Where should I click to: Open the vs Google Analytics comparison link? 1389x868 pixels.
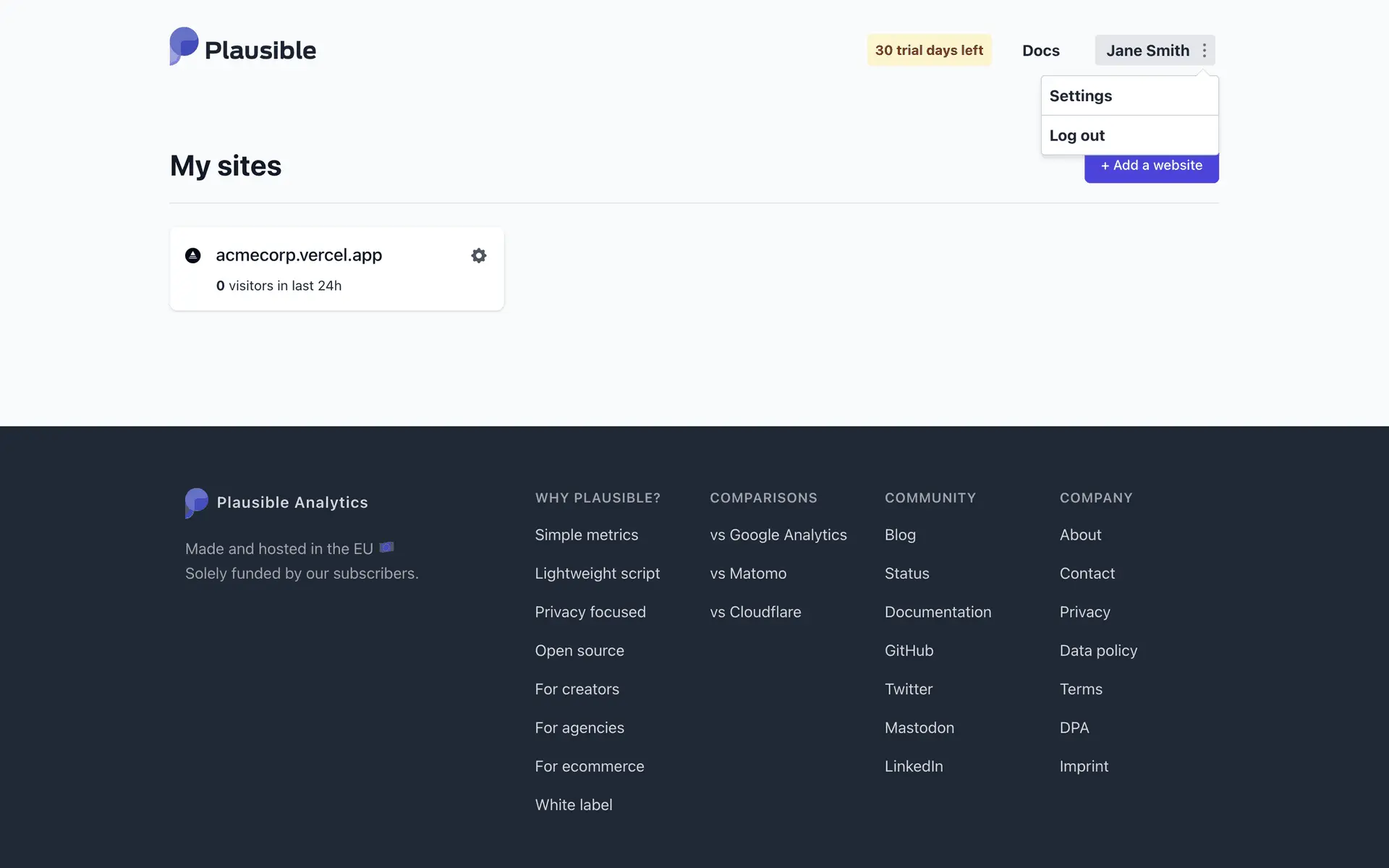778,535
